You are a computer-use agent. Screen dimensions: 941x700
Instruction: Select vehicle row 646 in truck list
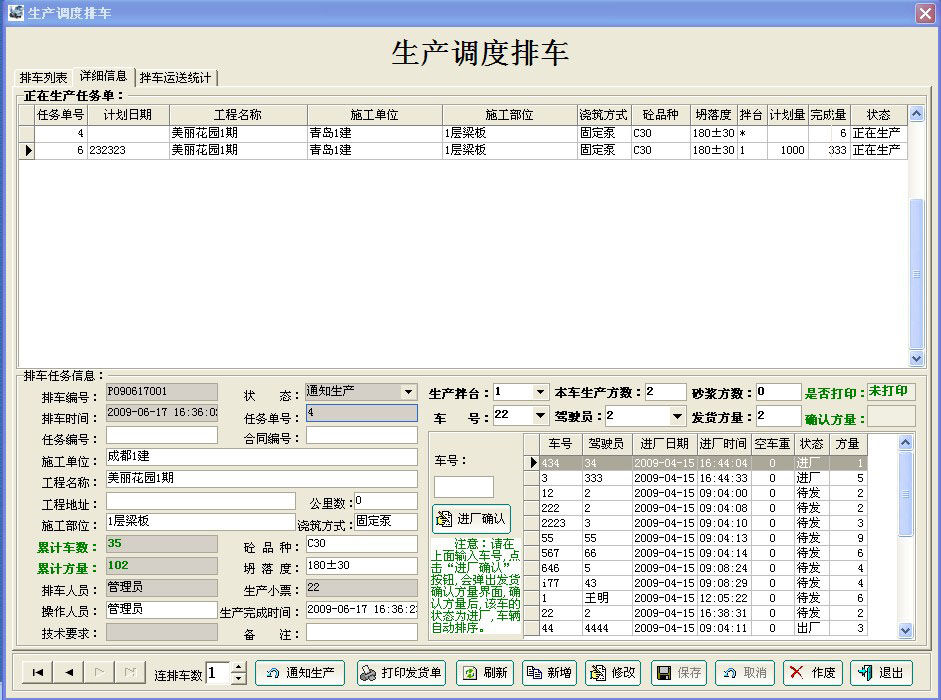696,568
